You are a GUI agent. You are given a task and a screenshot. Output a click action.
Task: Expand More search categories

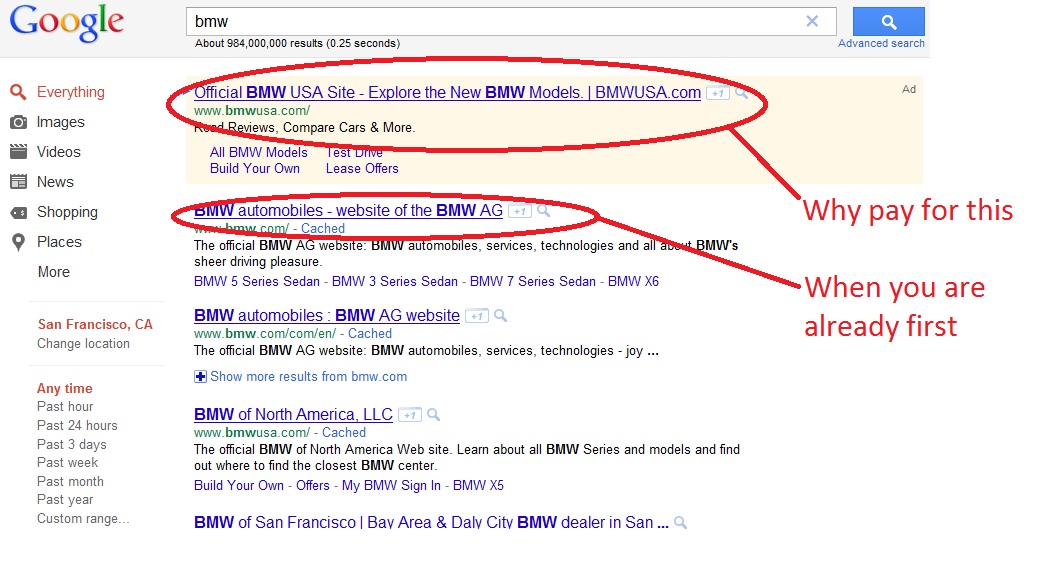[x=54, y=272]
